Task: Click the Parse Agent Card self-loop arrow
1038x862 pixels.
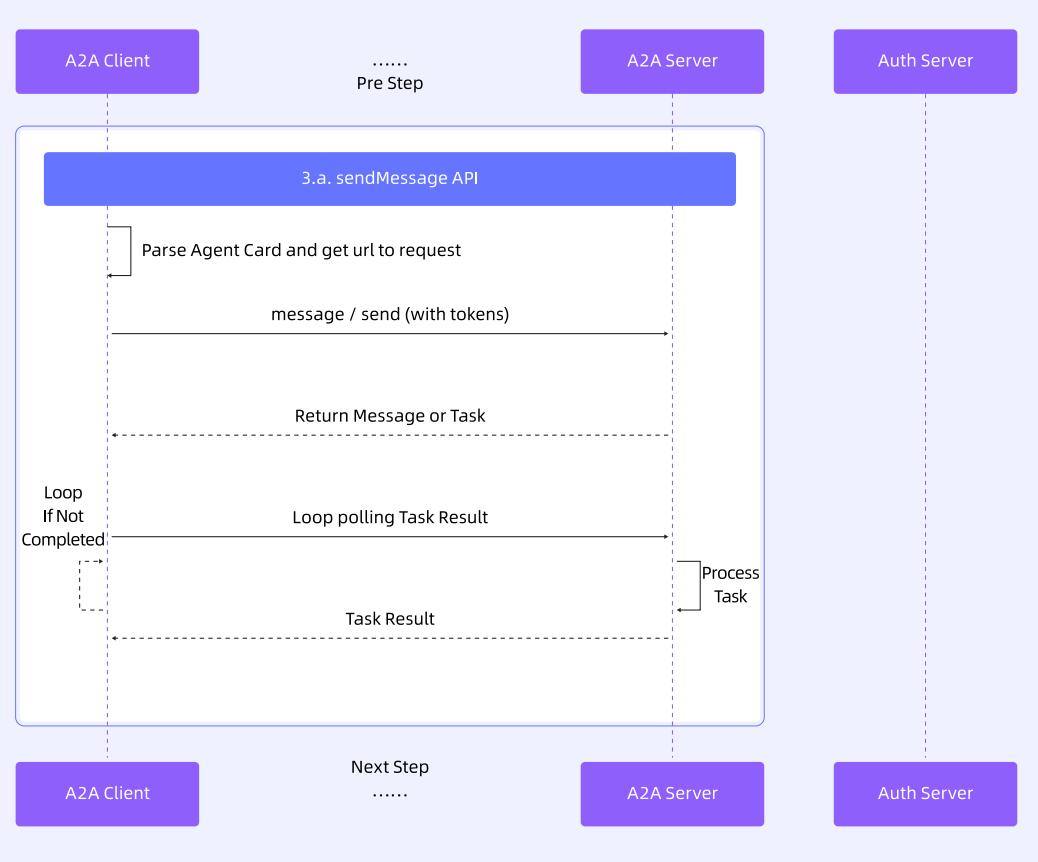Action: pos(128,251)
